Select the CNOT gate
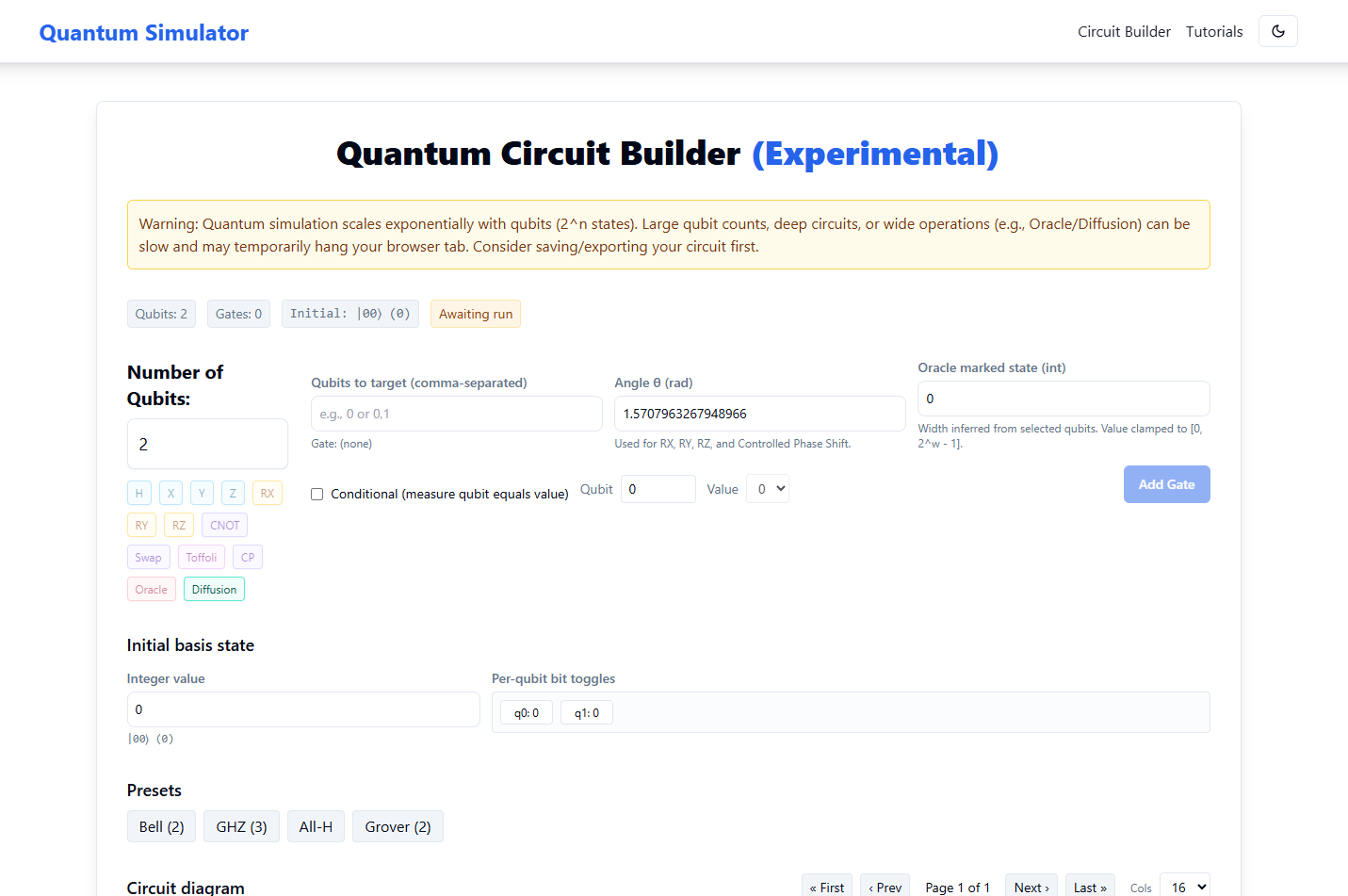Image resolution: width=1348 pixels, height=896 pixels. point(224,525)
